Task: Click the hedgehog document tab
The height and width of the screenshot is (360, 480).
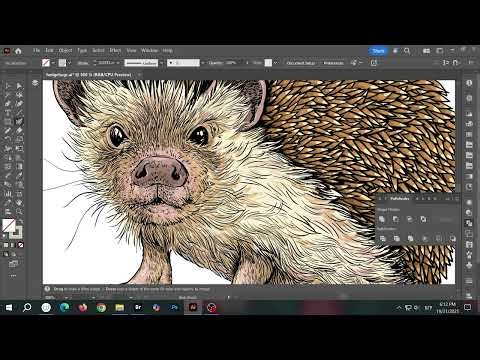Action: pos(89,75)
